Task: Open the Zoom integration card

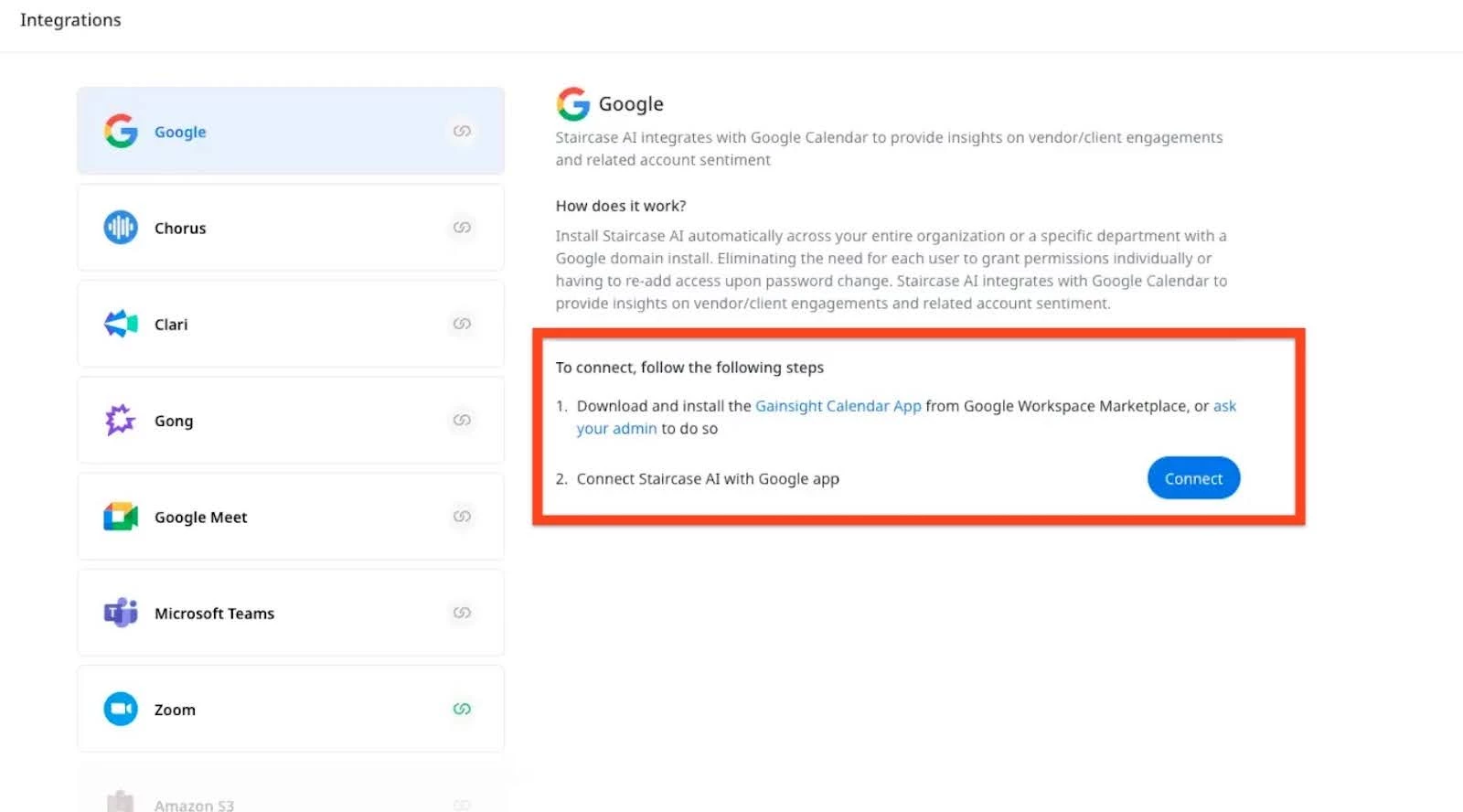Action: click(x=291, y=709)
